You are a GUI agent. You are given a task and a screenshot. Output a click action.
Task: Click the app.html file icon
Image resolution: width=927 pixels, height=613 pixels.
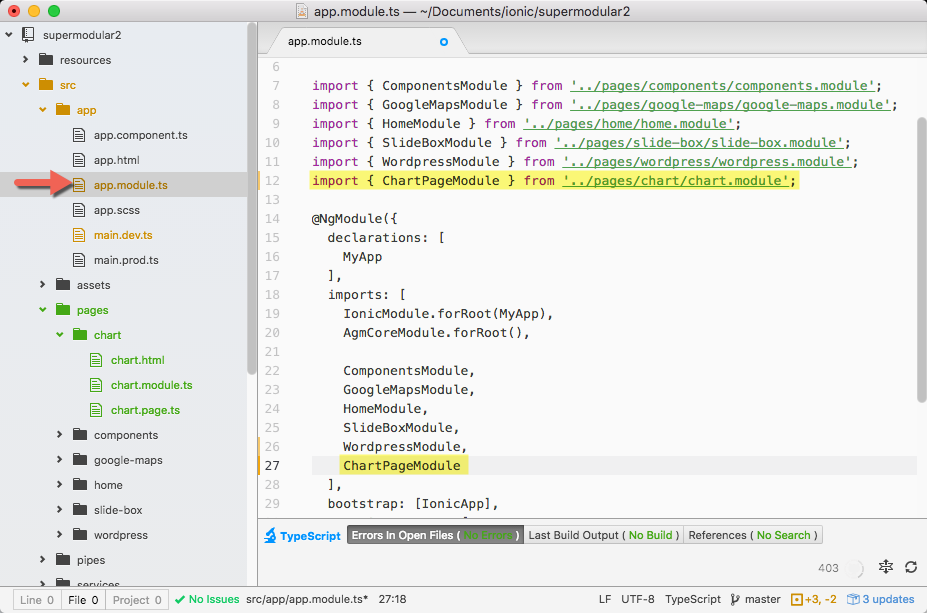79,160
